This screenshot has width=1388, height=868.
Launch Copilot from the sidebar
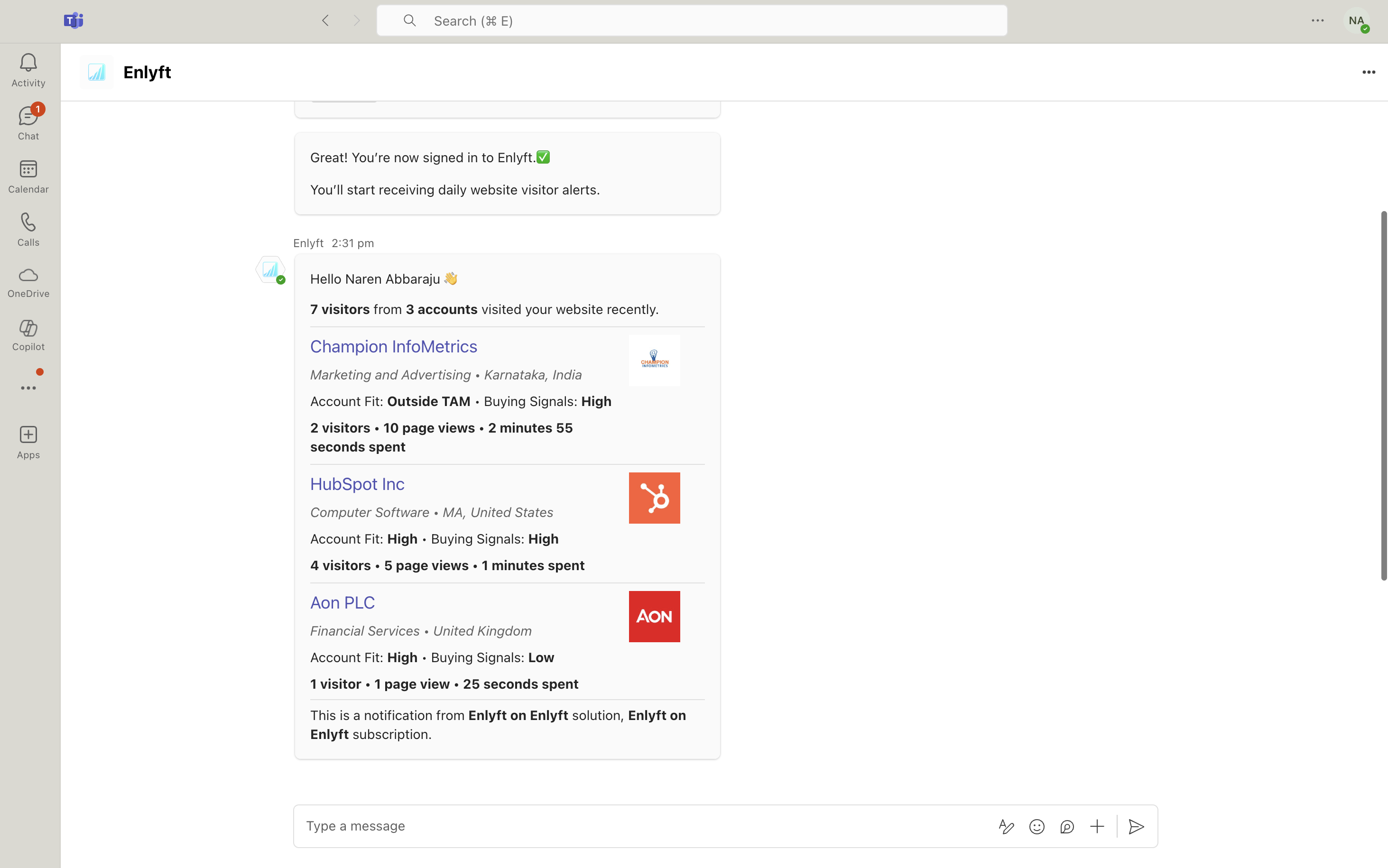point(28,336)
